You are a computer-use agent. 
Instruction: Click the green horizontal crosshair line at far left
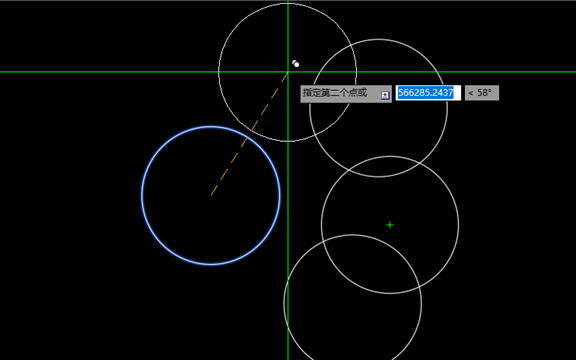(15, 72)
